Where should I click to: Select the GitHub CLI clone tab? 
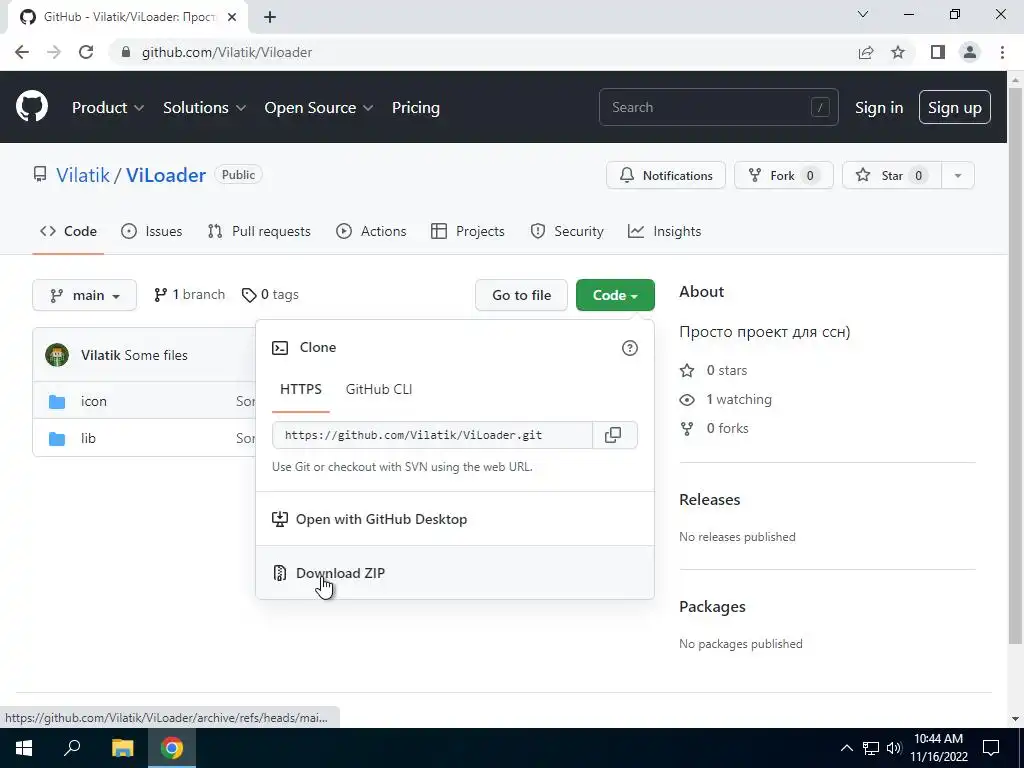coord(379,389)
